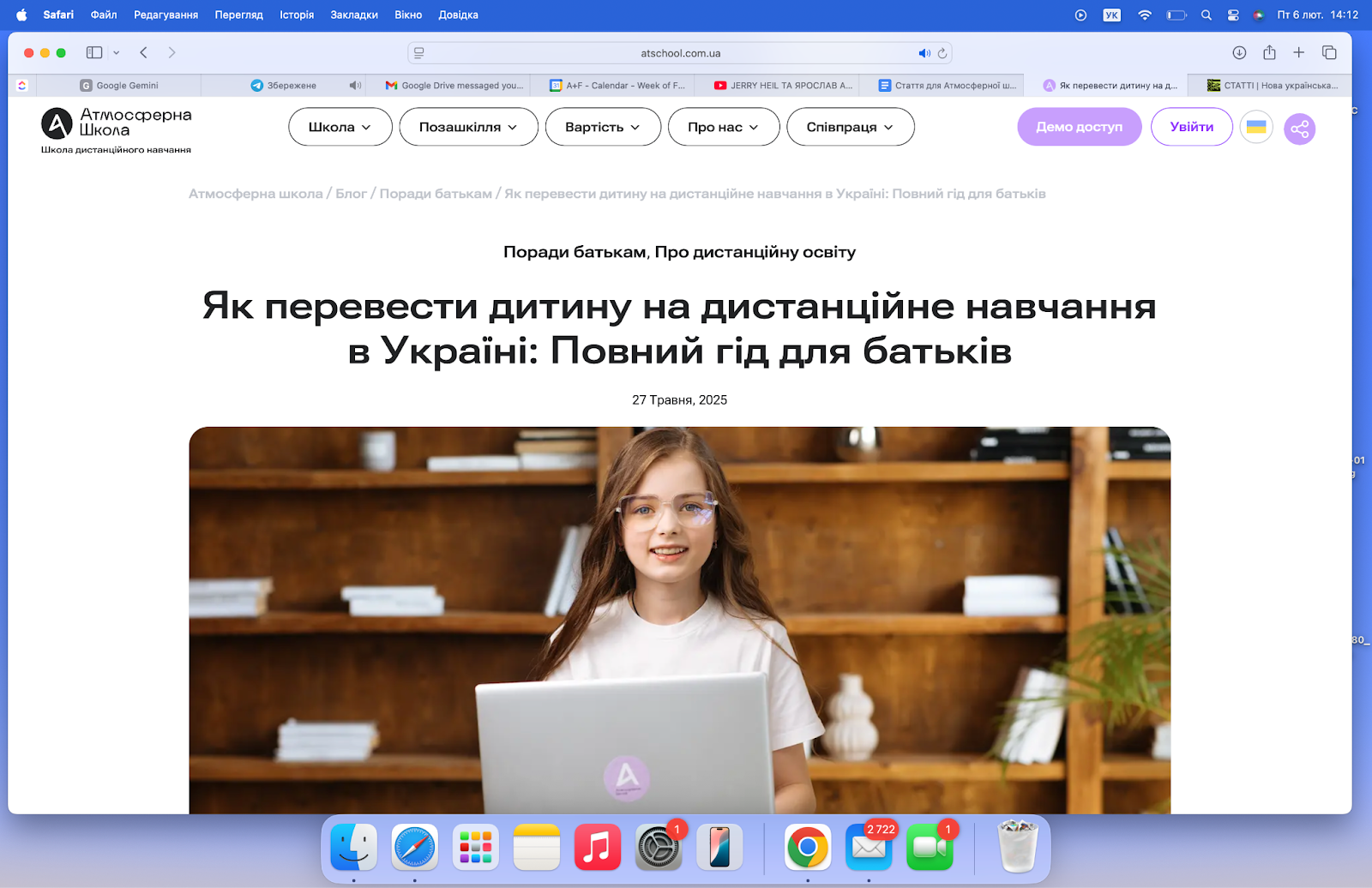Expand the Школа dropdown menu

340,127
